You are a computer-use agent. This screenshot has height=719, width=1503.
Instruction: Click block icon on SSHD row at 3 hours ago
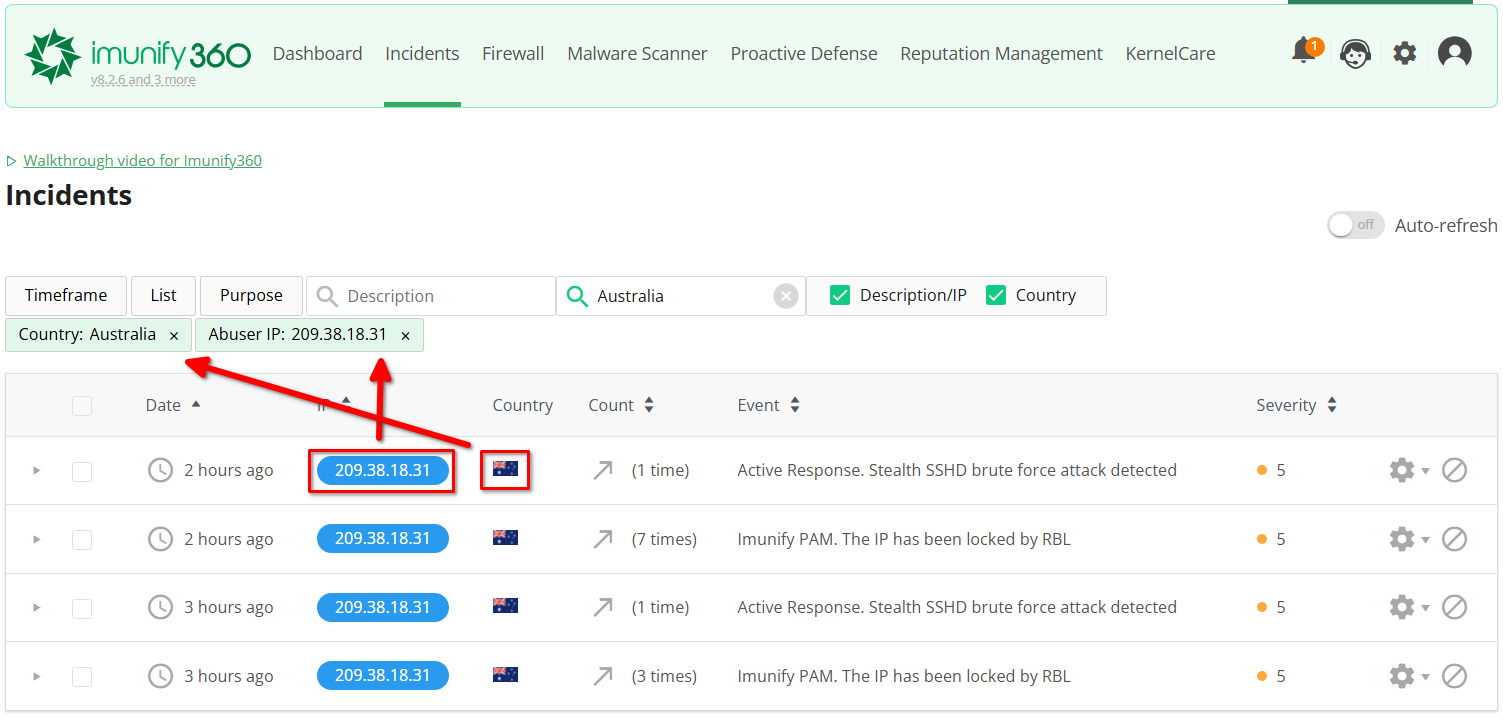click(1455, 607)
